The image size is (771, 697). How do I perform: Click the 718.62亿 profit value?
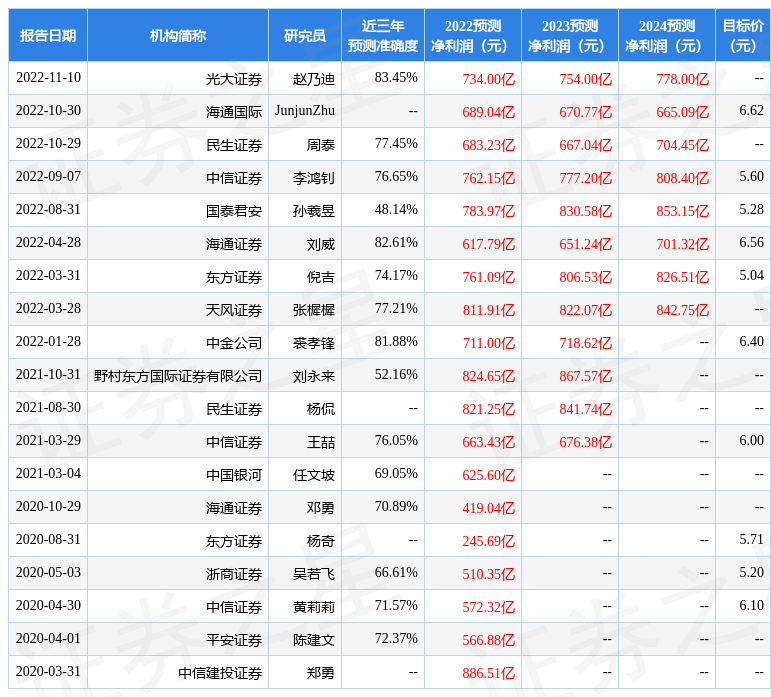click(585, 343)
